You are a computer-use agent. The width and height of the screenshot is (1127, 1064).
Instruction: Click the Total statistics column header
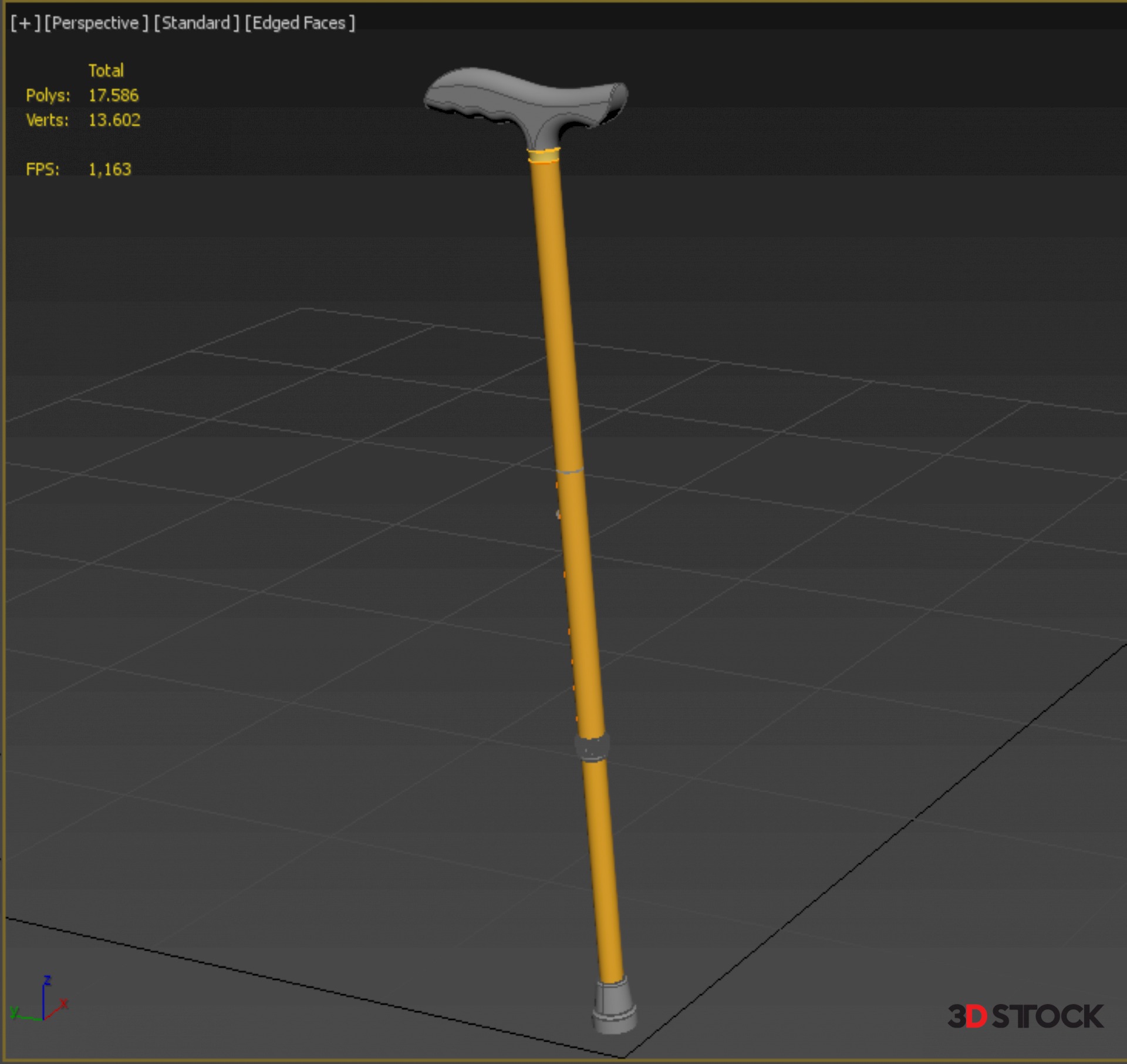106,70
